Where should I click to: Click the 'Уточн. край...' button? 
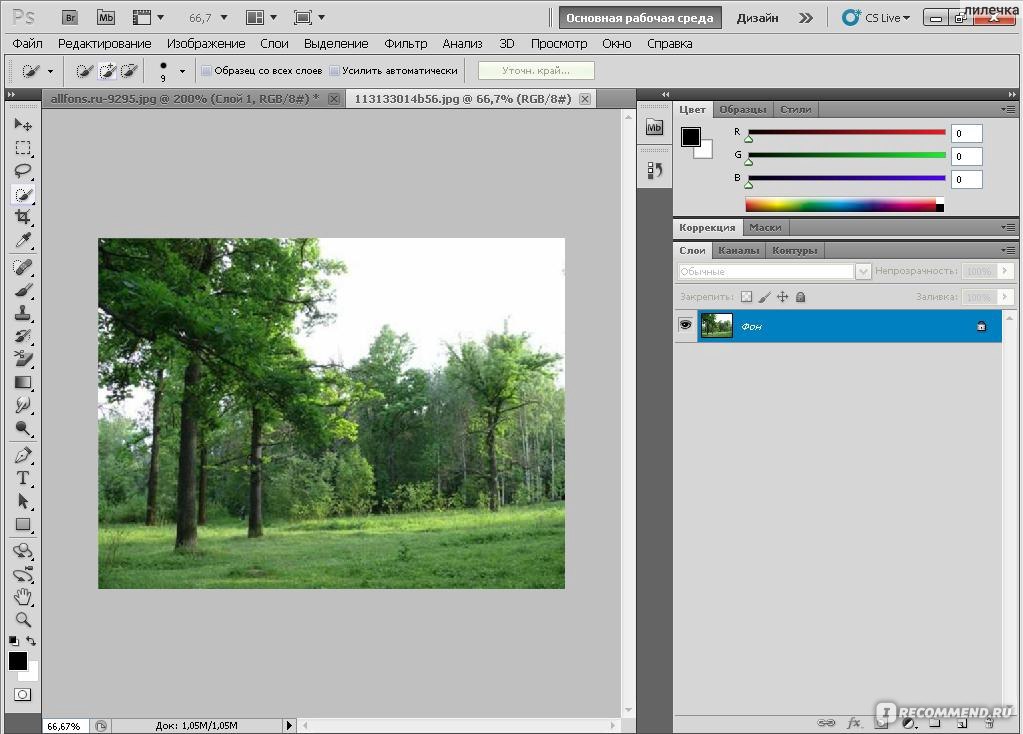point(536,71)
